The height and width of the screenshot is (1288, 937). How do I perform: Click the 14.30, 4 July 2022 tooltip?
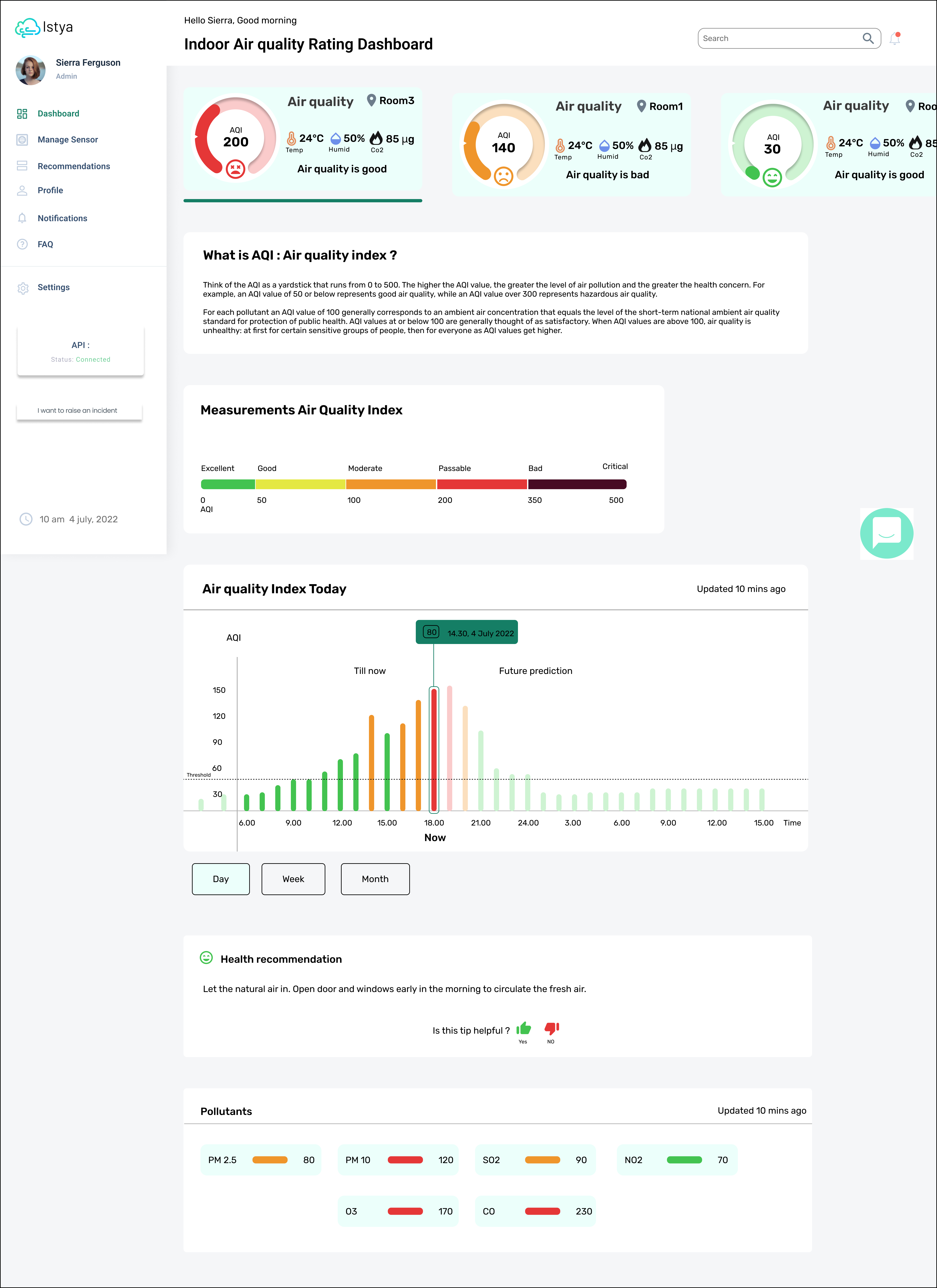click(x=467, y=632)
